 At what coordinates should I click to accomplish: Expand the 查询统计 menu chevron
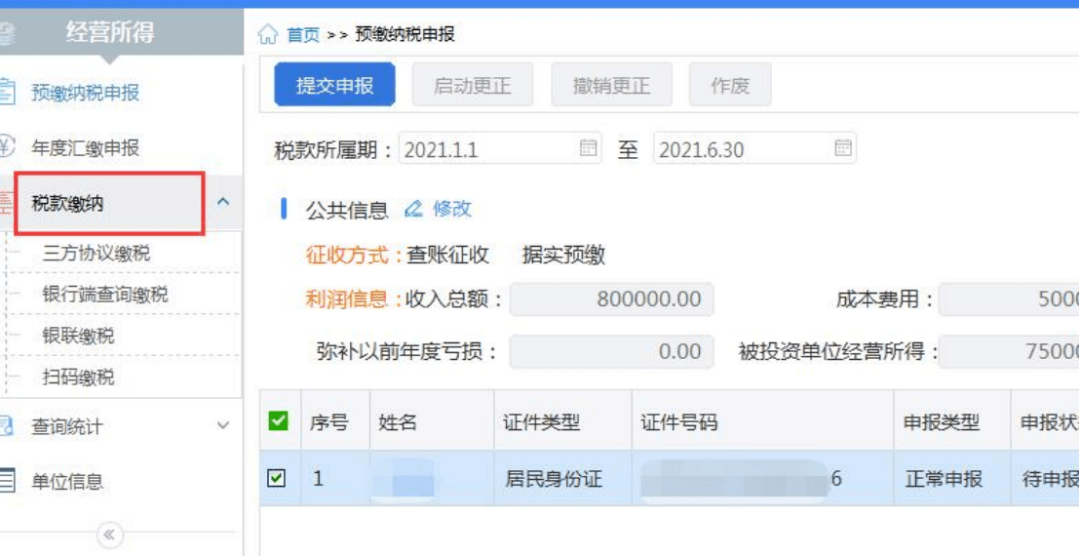[223, 427]
